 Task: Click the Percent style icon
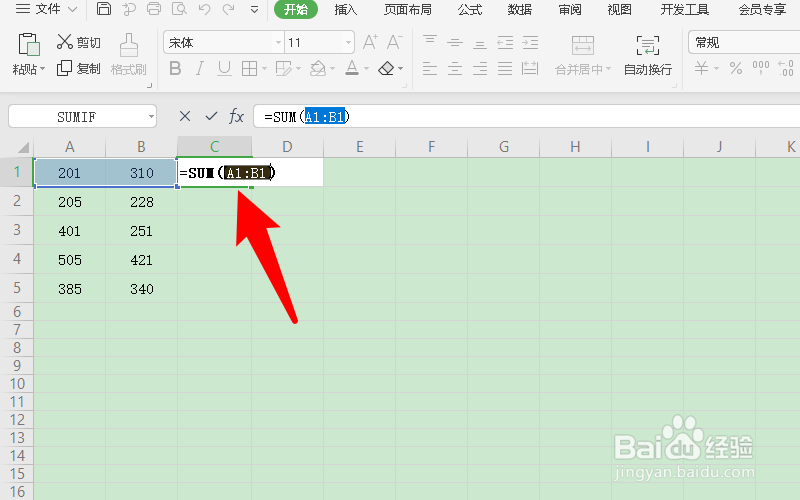point(736,68)
